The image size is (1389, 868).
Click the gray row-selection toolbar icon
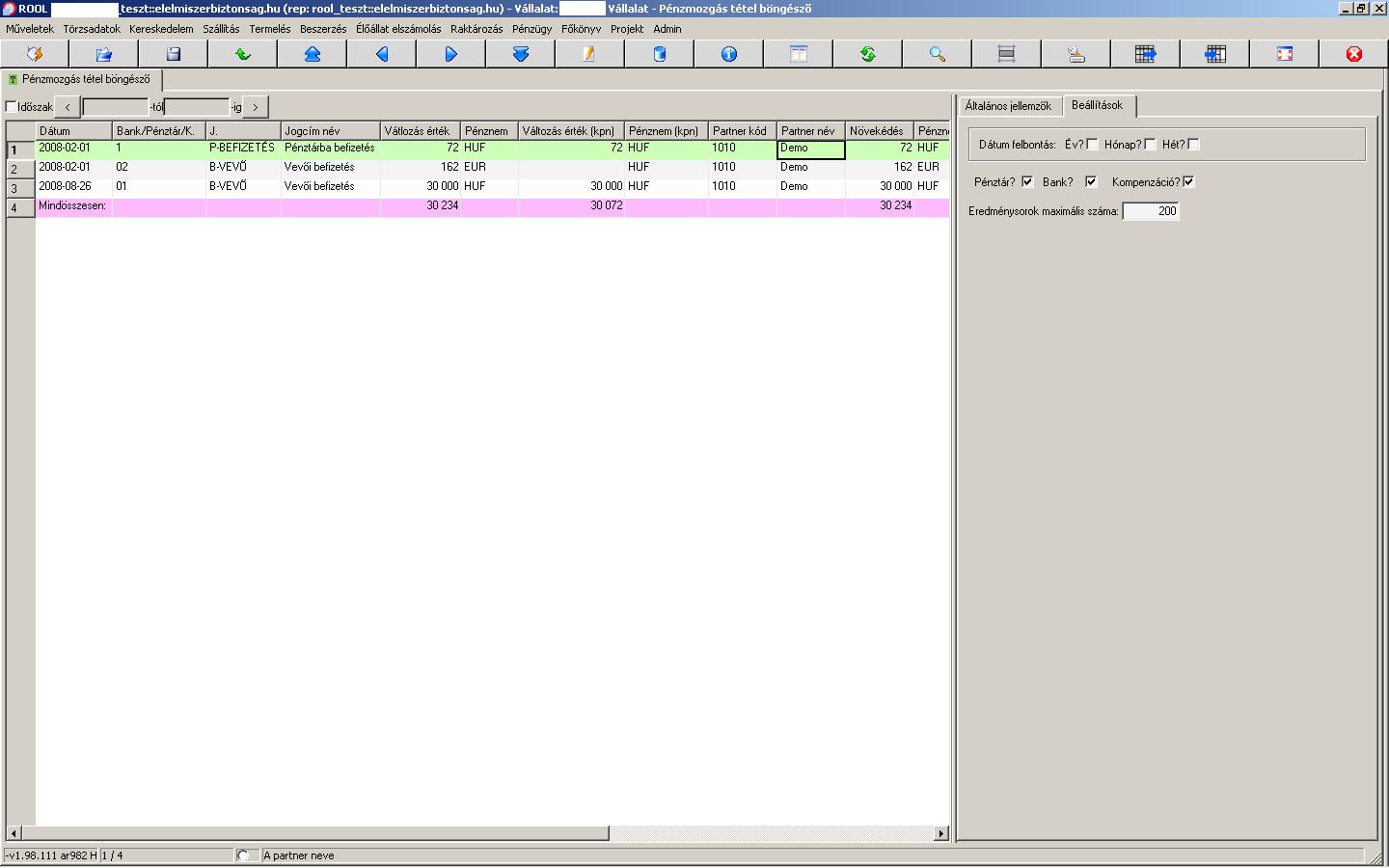coord(1007,54)
